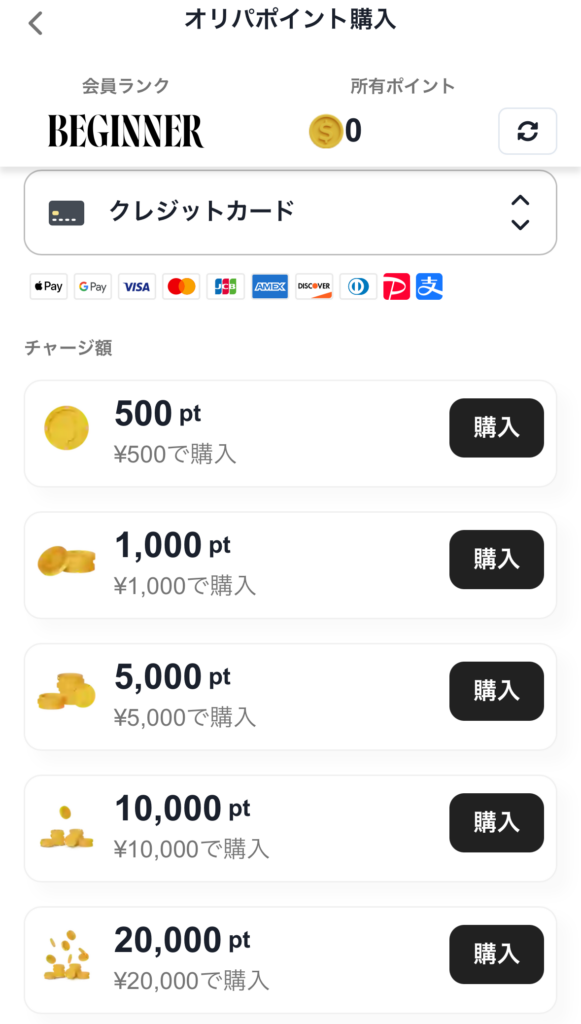This screenshot has height=1024, width=581.
Task: Tap 購入 next to 10,000 pt
Action: pos(496,823)
